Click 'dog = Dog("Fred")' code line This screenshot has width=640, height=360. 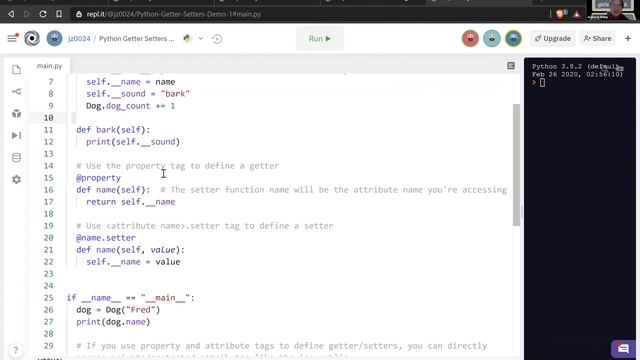(118, 310)
